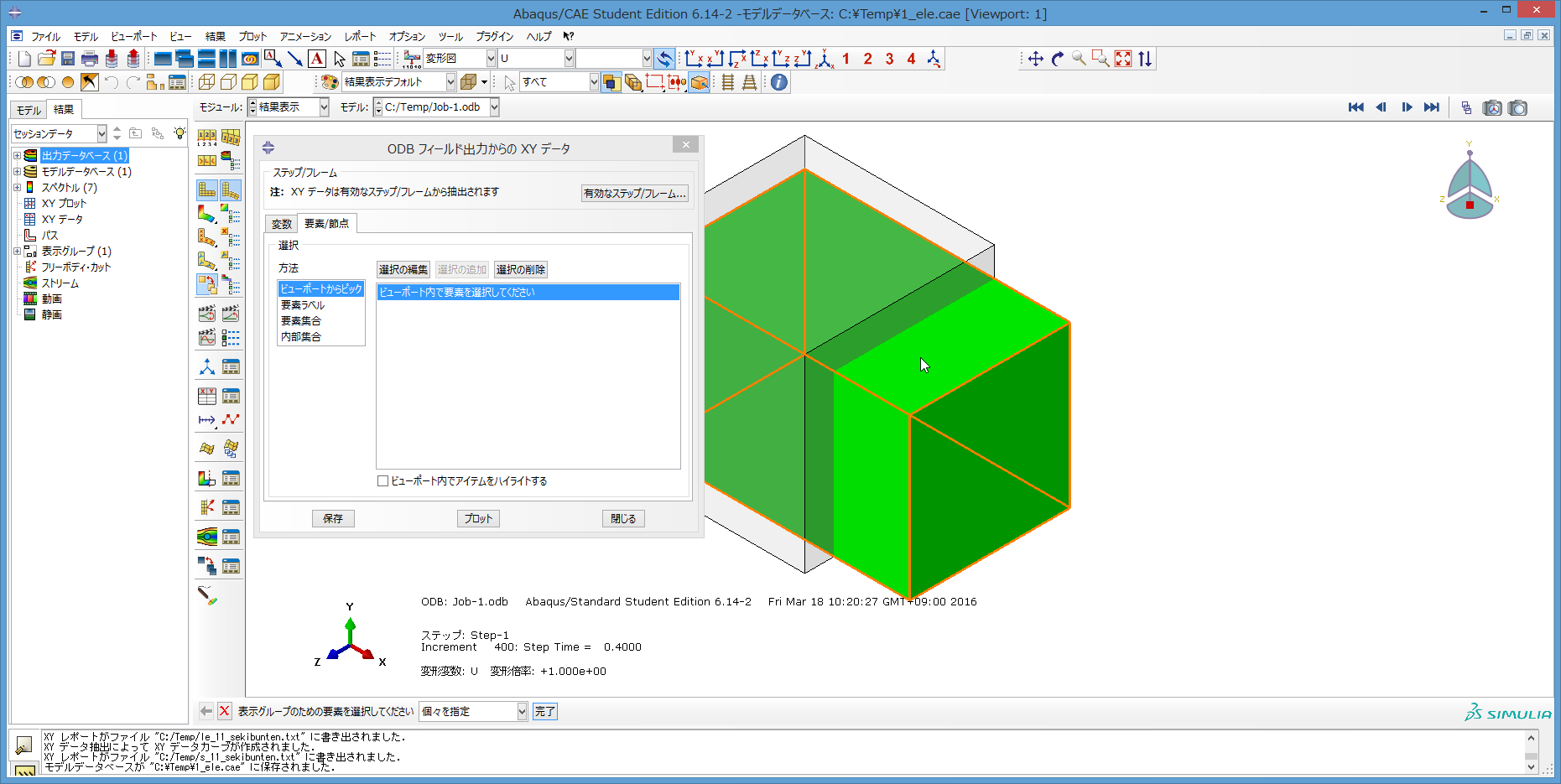This screenshot has width=1561, height=784.
Task: Select the Box zoom tool
Action: click(x=1101, y=59)
